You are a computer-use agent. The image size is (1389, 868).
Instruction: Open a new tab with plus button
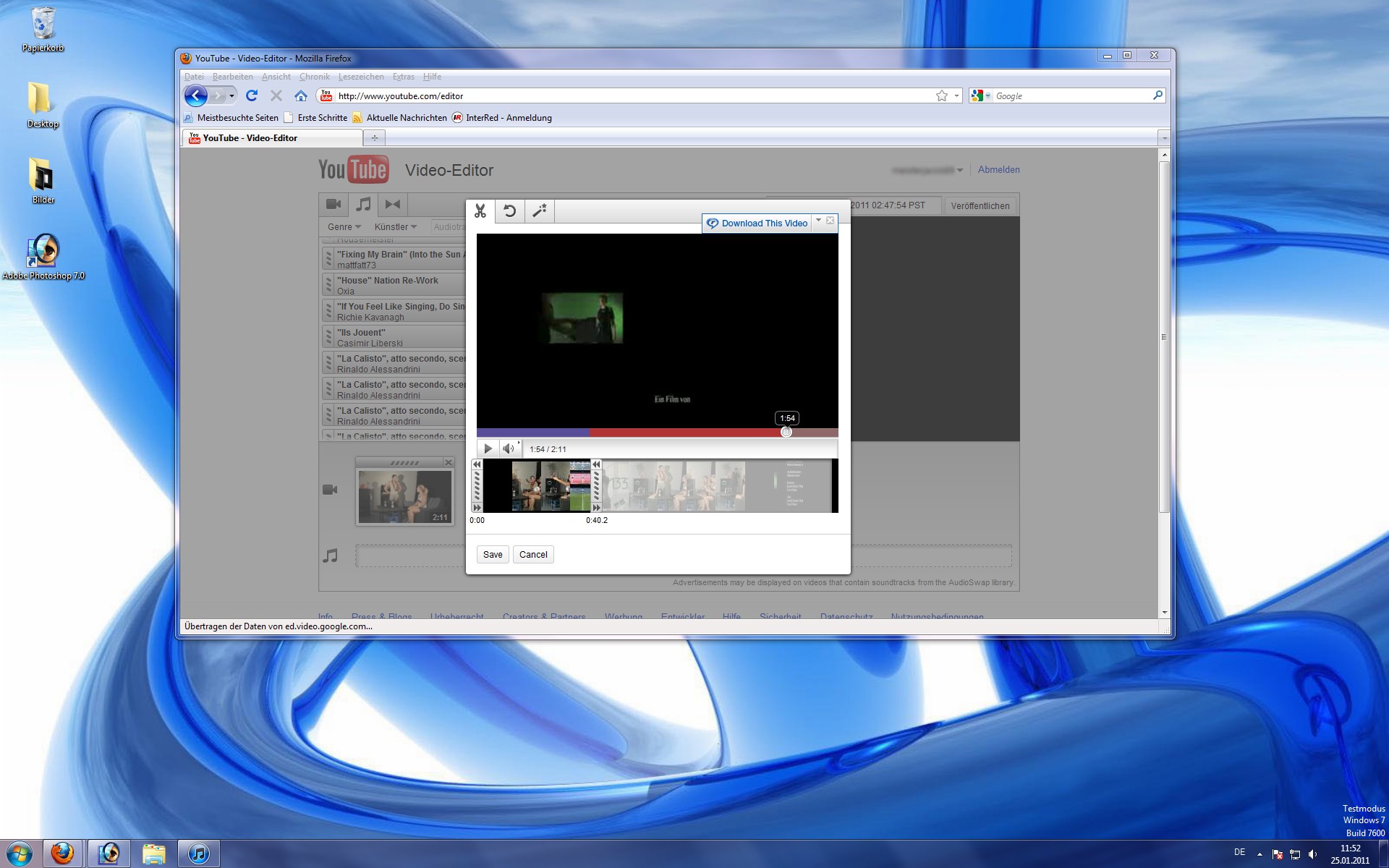point(375,137)
